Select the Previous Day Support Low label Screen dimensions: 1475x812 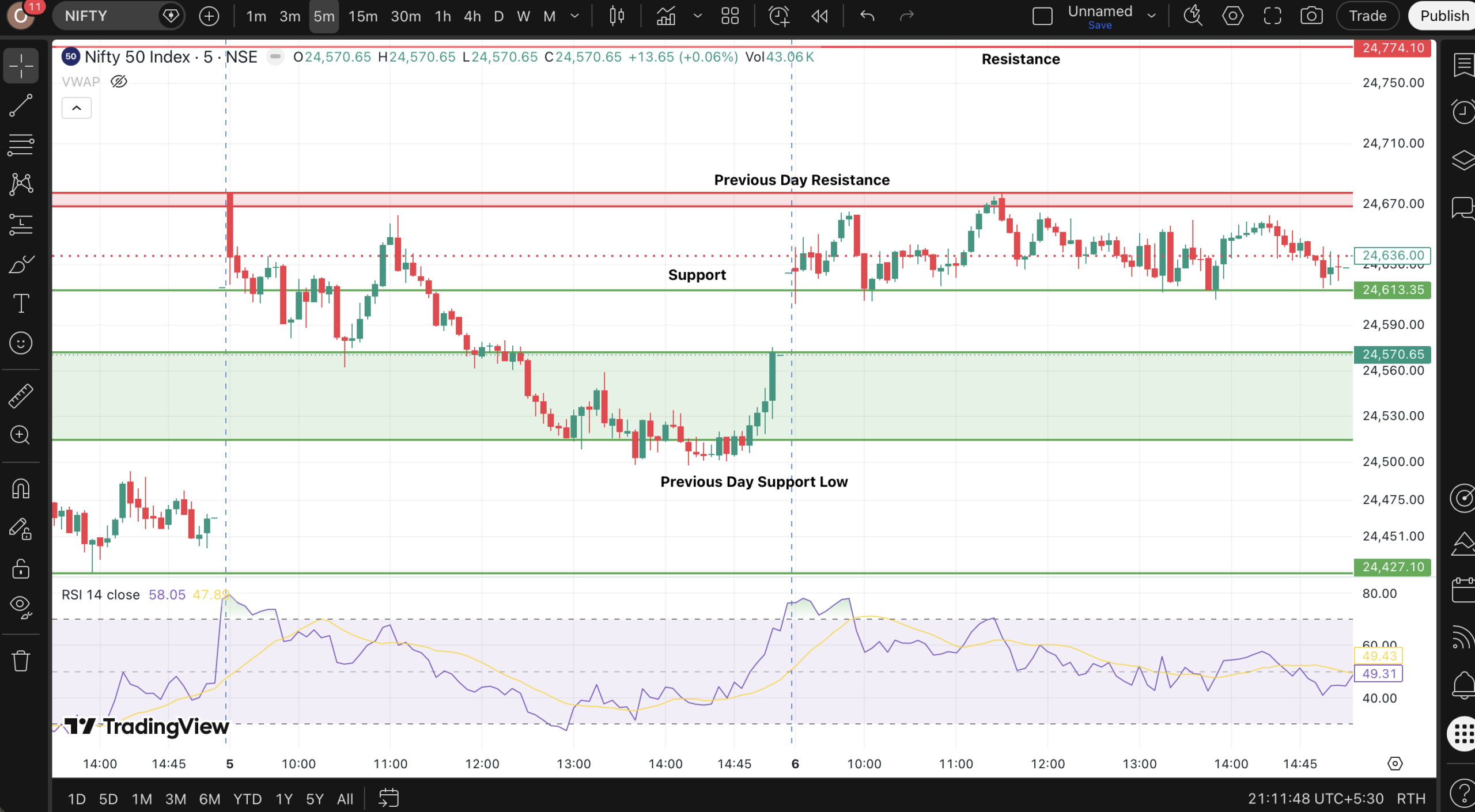pos(754,481)
